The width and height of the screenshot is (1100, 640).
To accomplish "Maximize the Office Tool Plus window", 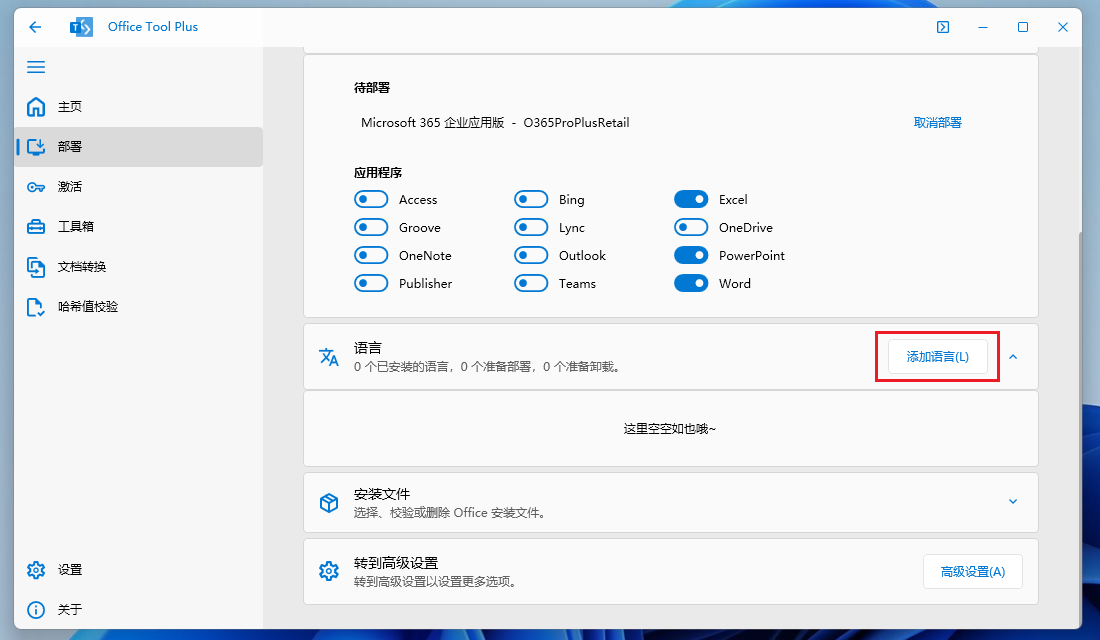I will click(x=1023, y=27).
